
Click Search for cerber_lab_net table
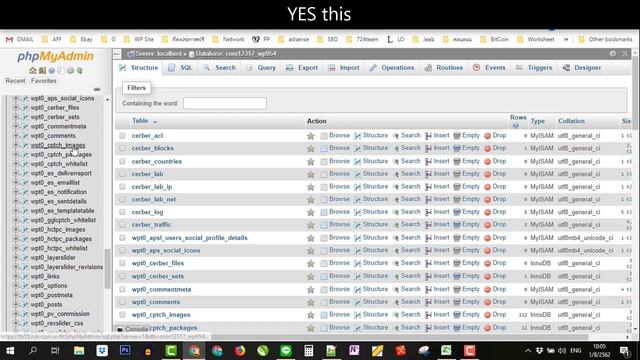406,199
